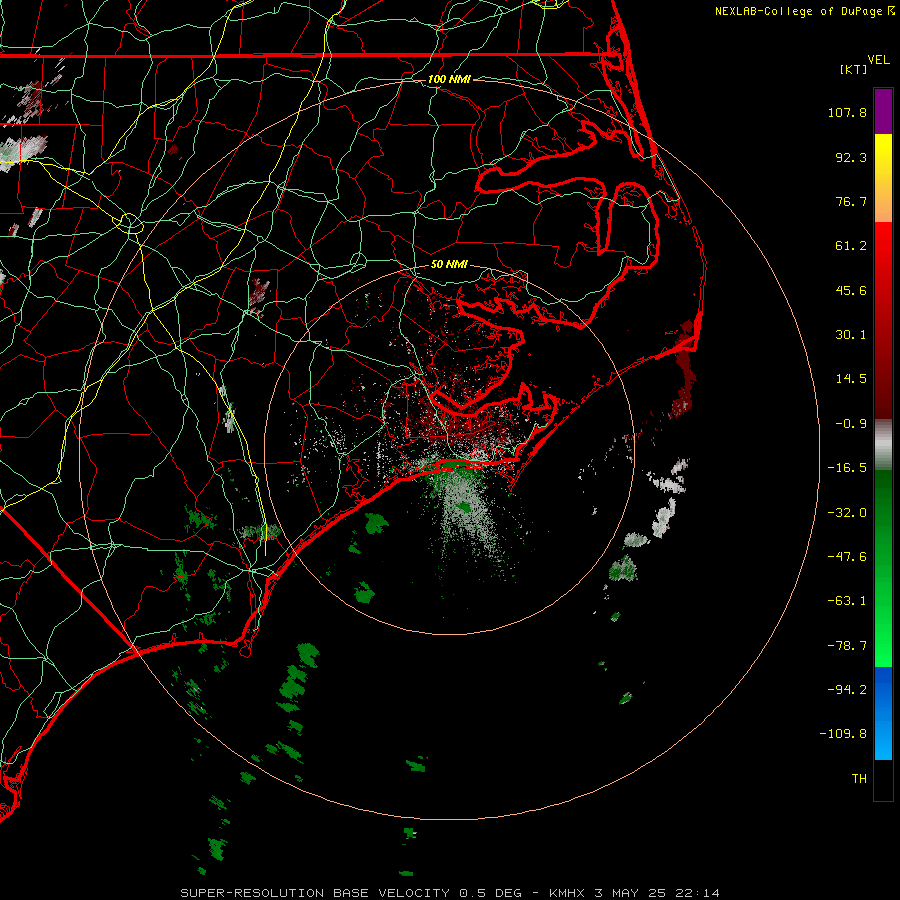Click the -0.9 velocity scale value

tap(851, 424)
